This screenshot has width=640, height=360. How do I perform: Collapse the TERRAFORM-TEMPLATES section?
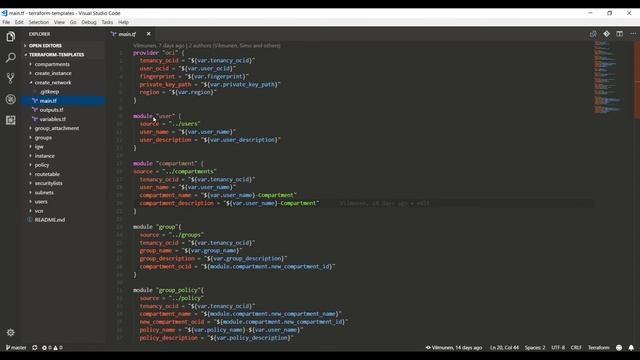64,55
